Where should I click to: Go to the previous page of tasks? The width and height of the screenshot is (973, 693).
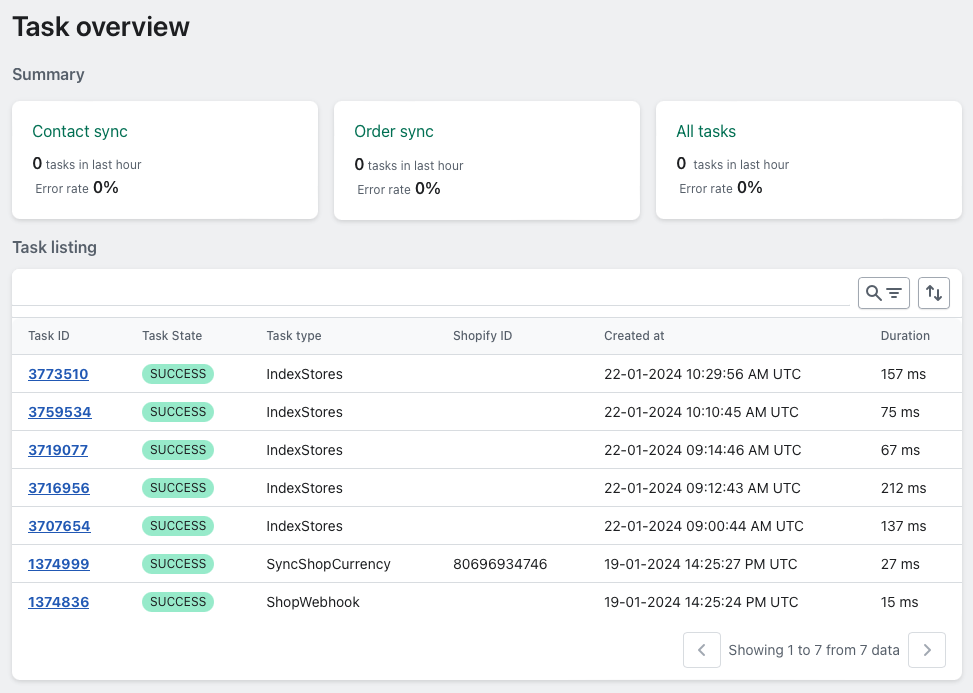point(701,650)
